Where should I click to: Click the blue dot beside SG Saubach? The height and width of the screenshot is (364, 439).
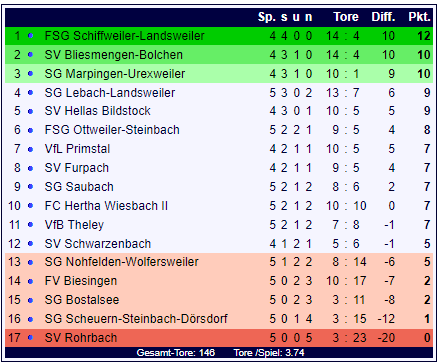(30, 187)
